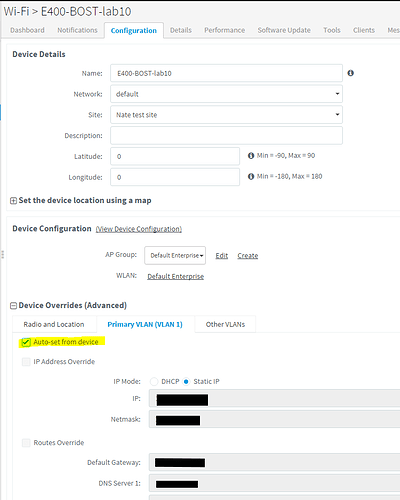Viewport: 400px width, 500px height.
Task: Click info icon beside the Name field
Action: click(x=350, y=73)
